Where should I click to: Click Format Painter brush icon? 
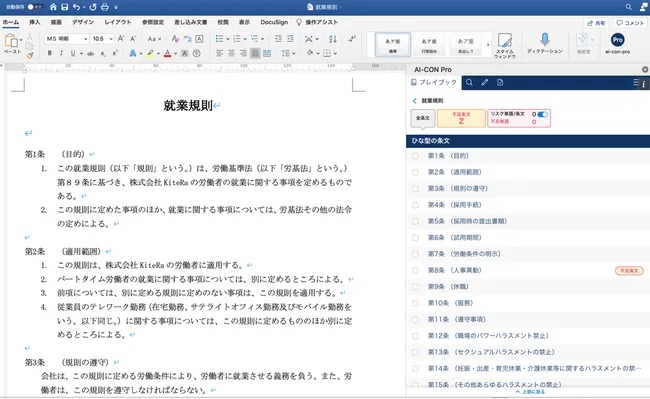(x=30, y=55)
